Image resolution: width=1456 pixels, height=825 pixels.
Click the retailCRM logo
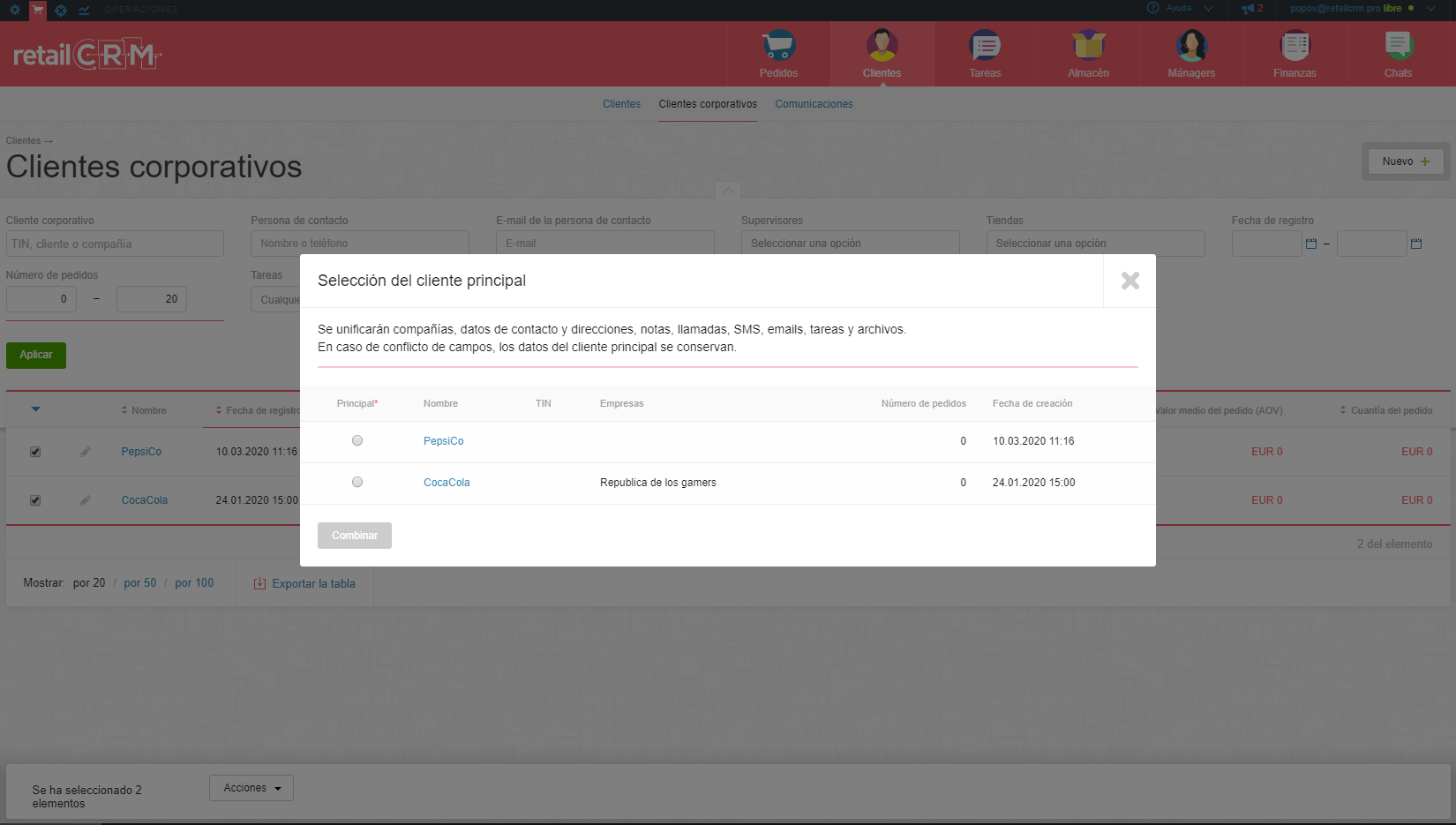[x=87, y=55]
